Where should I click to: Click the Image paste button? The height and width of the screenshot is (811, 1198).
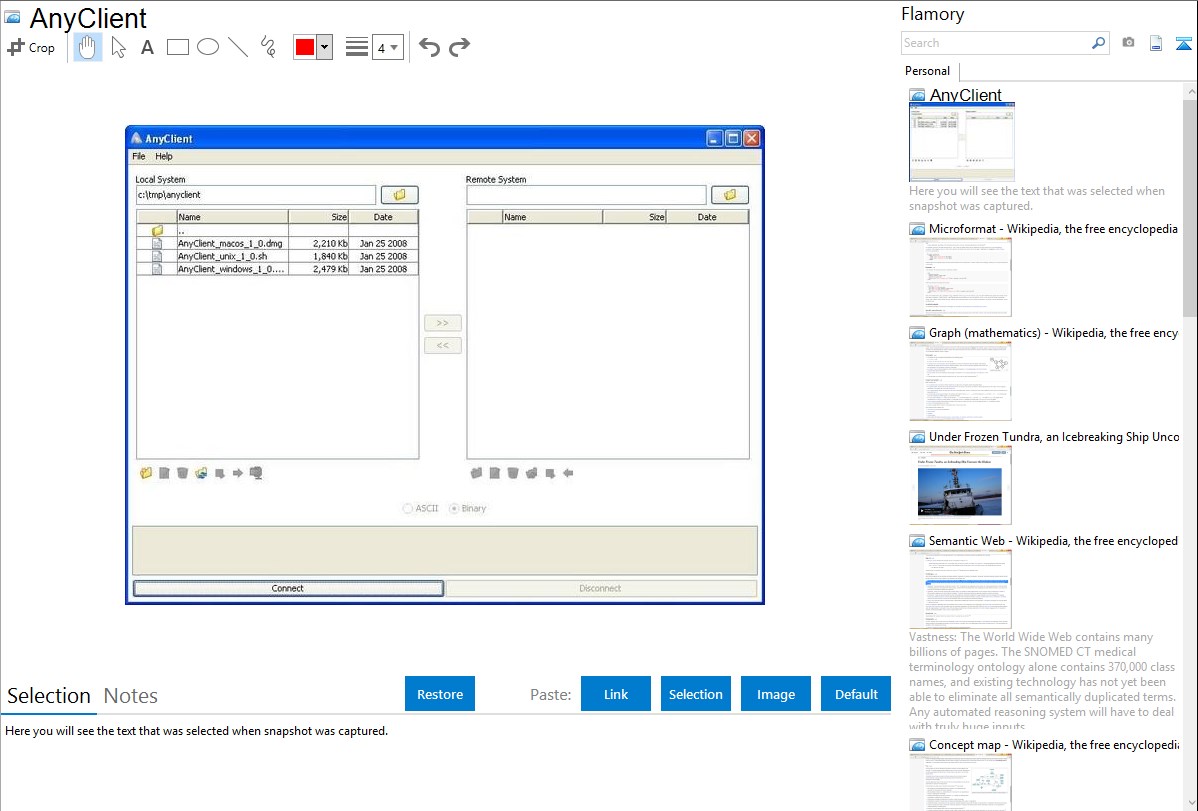tap(775, 693)
